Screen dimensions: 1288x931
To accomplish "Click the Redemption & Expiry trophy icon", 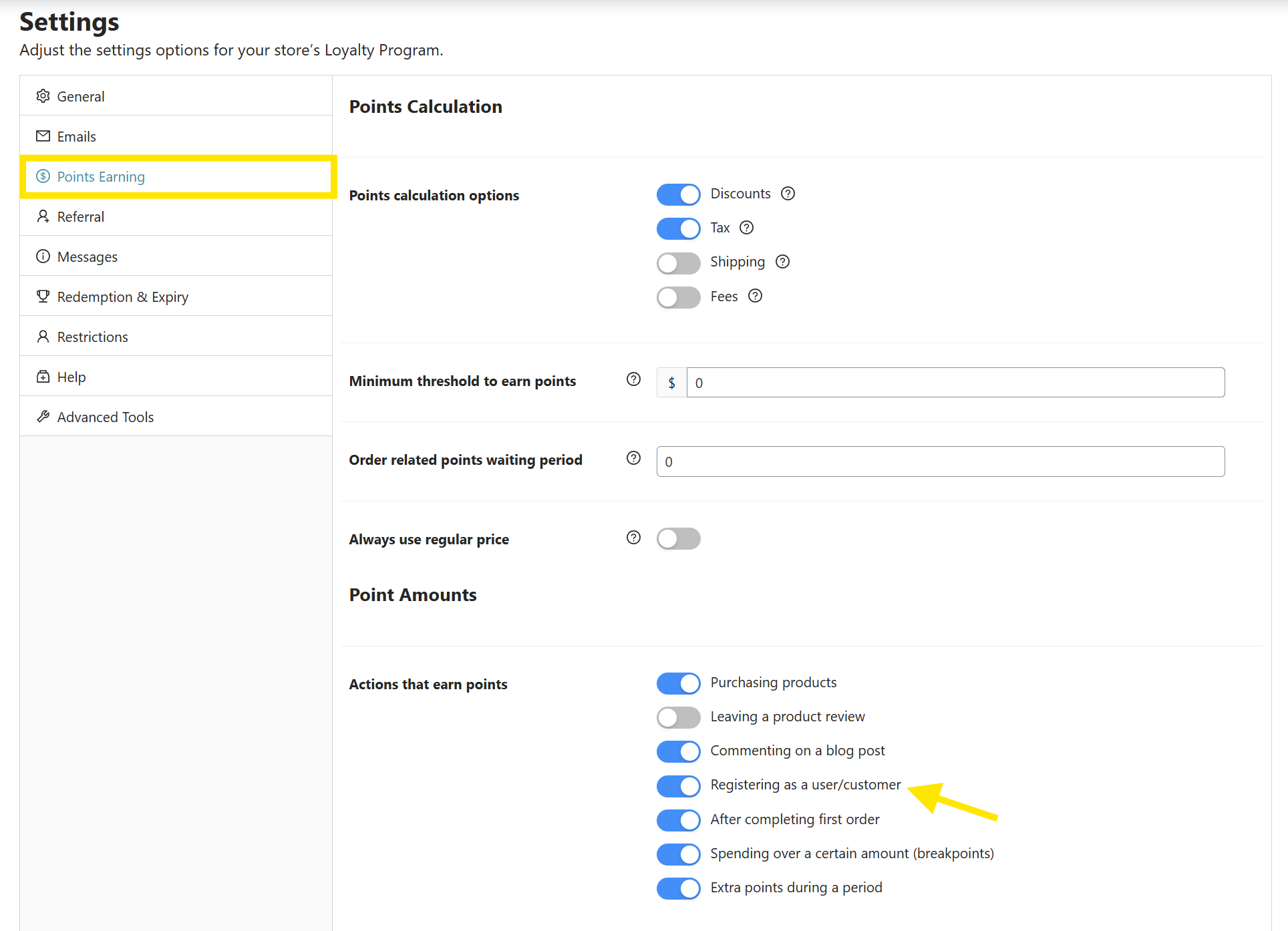I will pyautogui.click(x=43, y=297).
